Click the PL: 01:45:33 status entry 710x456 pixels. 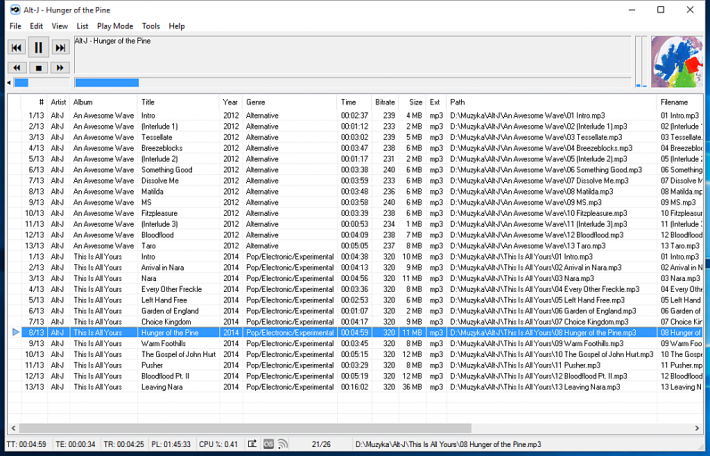point(171,444)
